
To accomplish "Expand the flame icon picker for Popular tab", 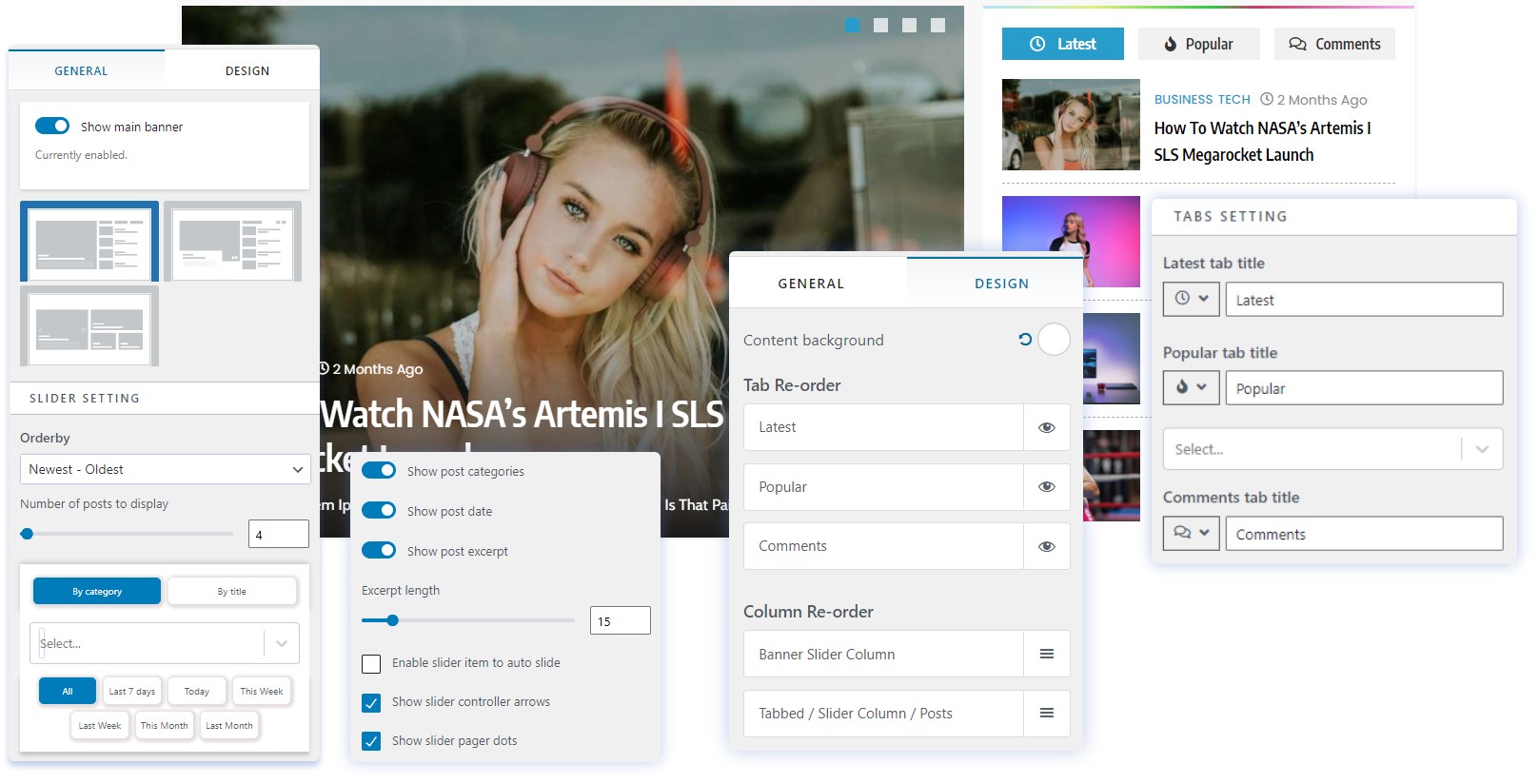I will pyautogui.click(x=1191, y=387).
